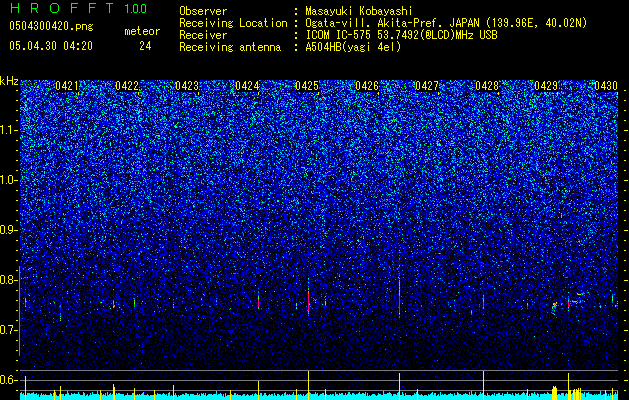Screen dimensions: 629x400
Task: Click the 0423 time marker
Action: (187, 86)
